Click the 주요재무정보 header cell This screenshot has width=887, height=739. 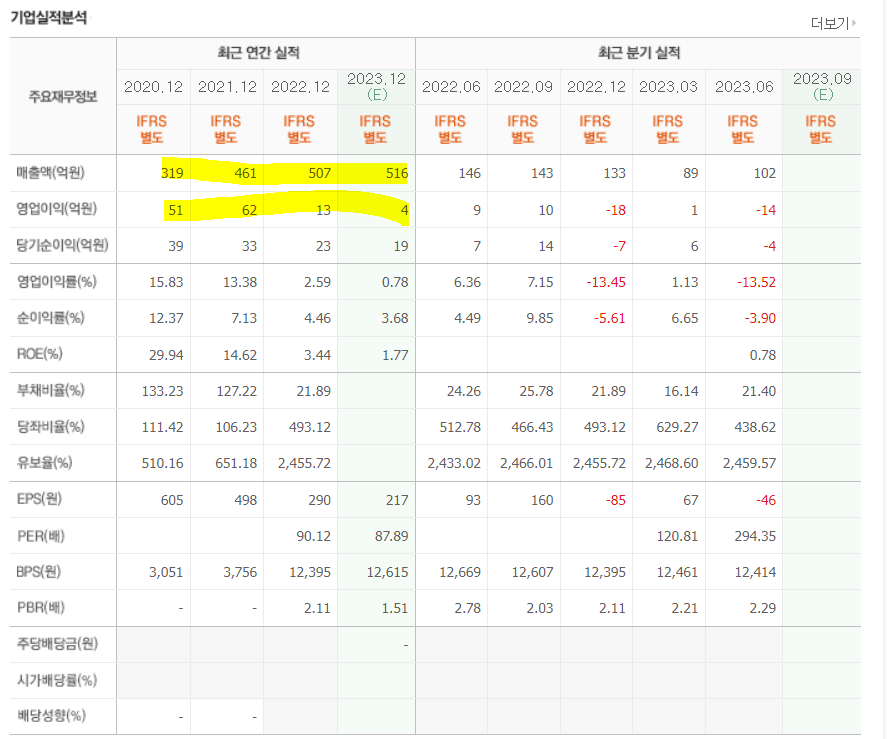[63, 96]
